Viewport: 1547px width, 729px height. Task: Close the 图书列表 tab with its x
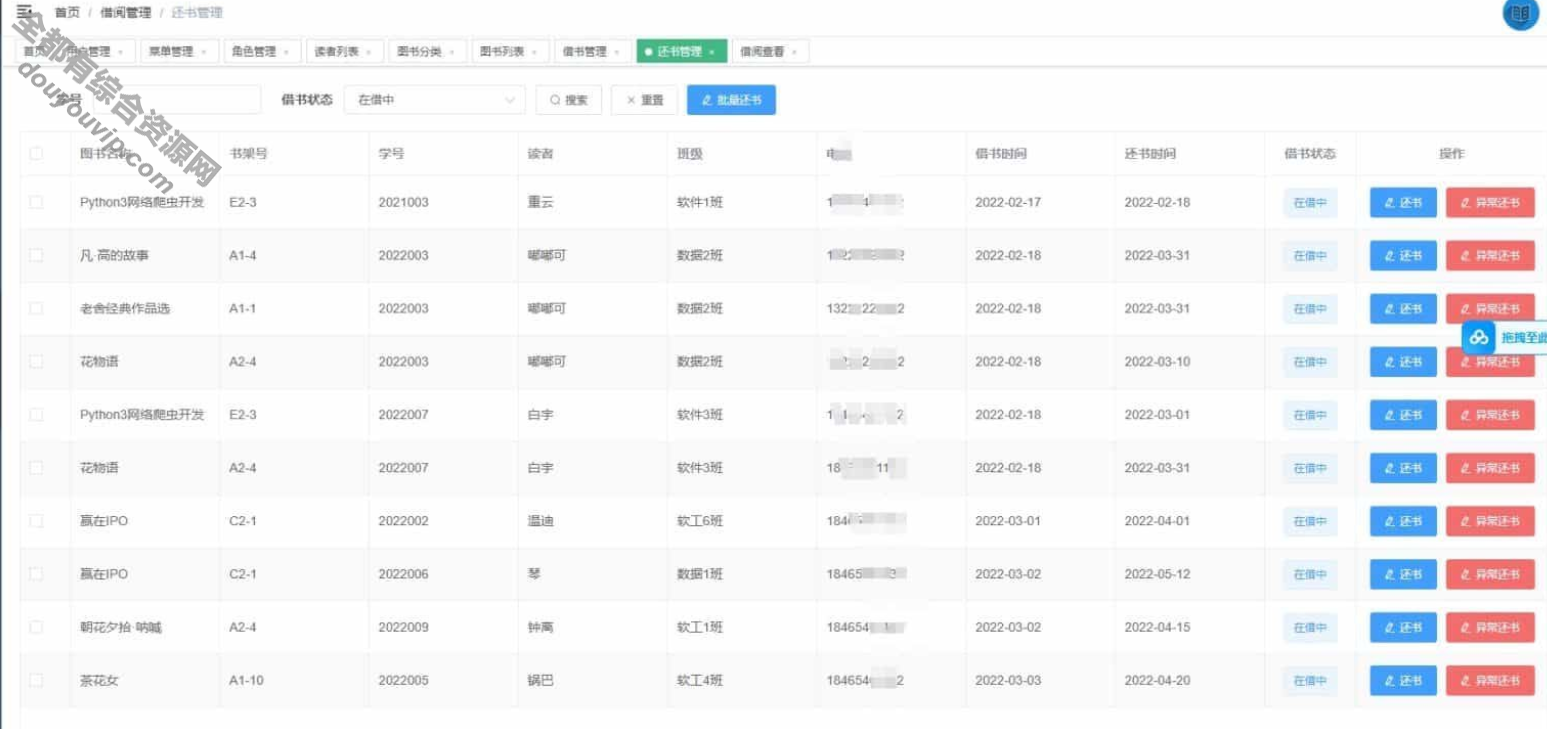point(534,52)
